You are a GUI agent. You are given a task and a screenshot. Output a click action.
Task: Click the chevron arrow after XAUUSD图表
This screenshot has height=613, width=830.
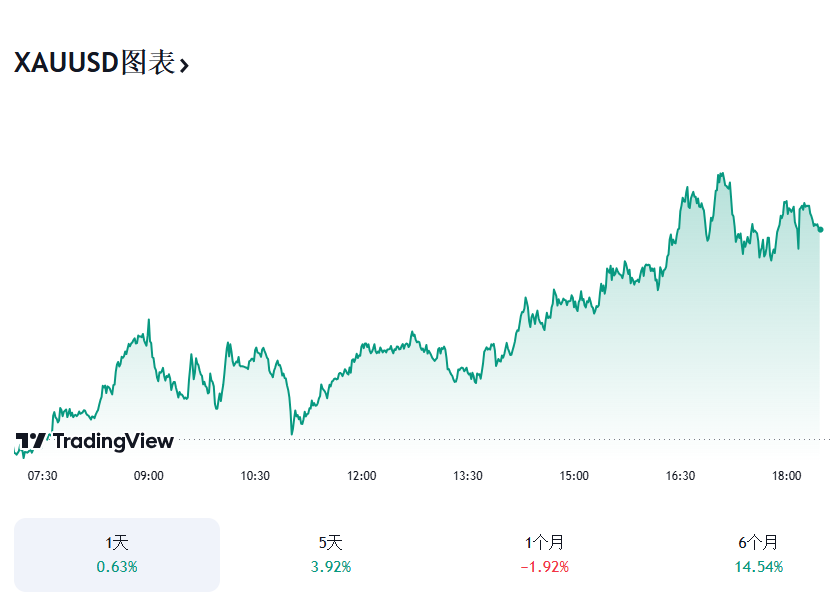[184, 66]
